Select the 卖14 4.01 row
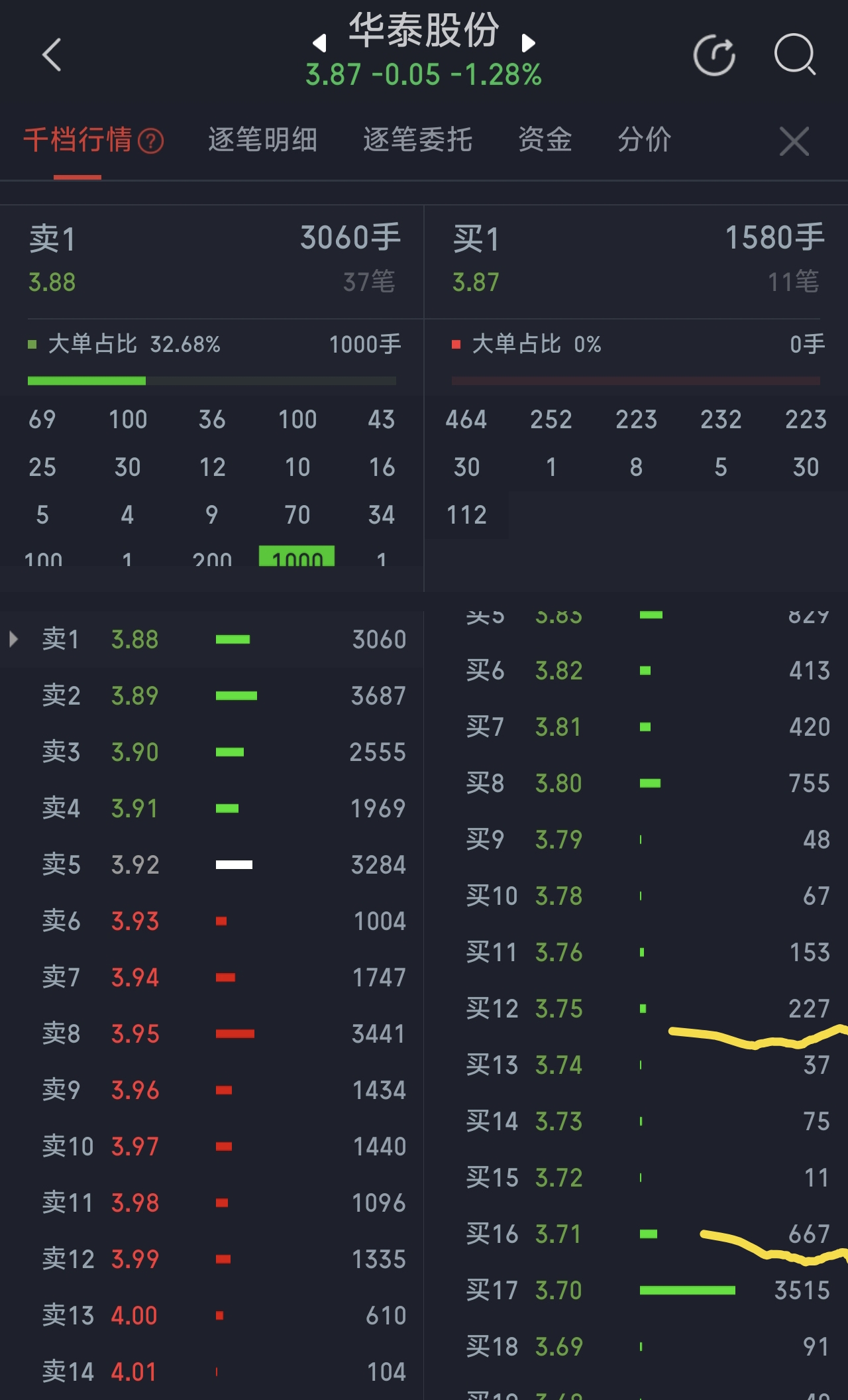 coord(212,1371)
